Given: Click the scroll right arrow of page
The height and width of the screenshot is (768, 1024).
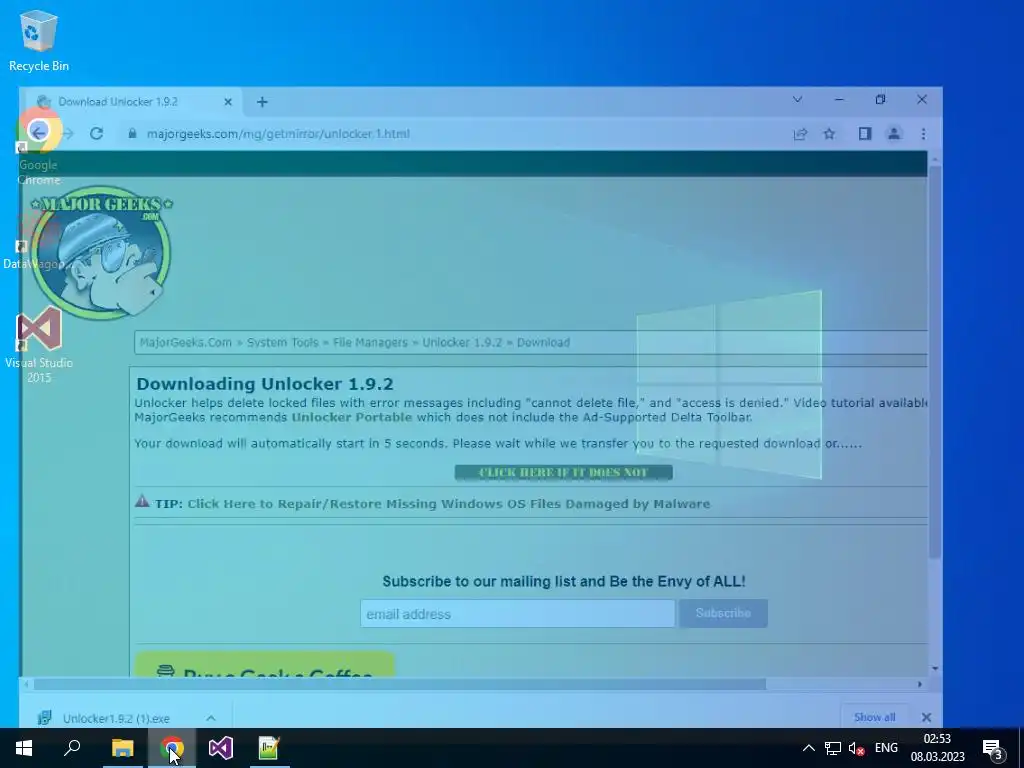Looking at the screenshot, I should pos(920,684).
